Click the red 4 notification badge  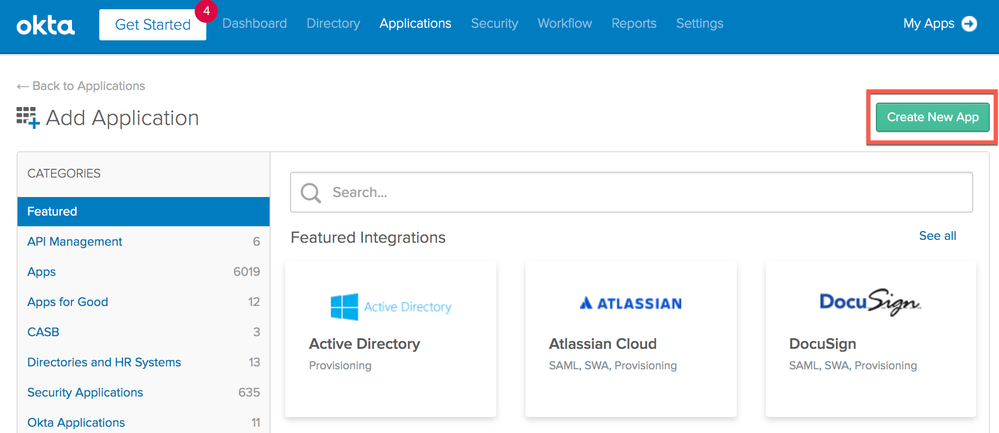click(206, 10)
